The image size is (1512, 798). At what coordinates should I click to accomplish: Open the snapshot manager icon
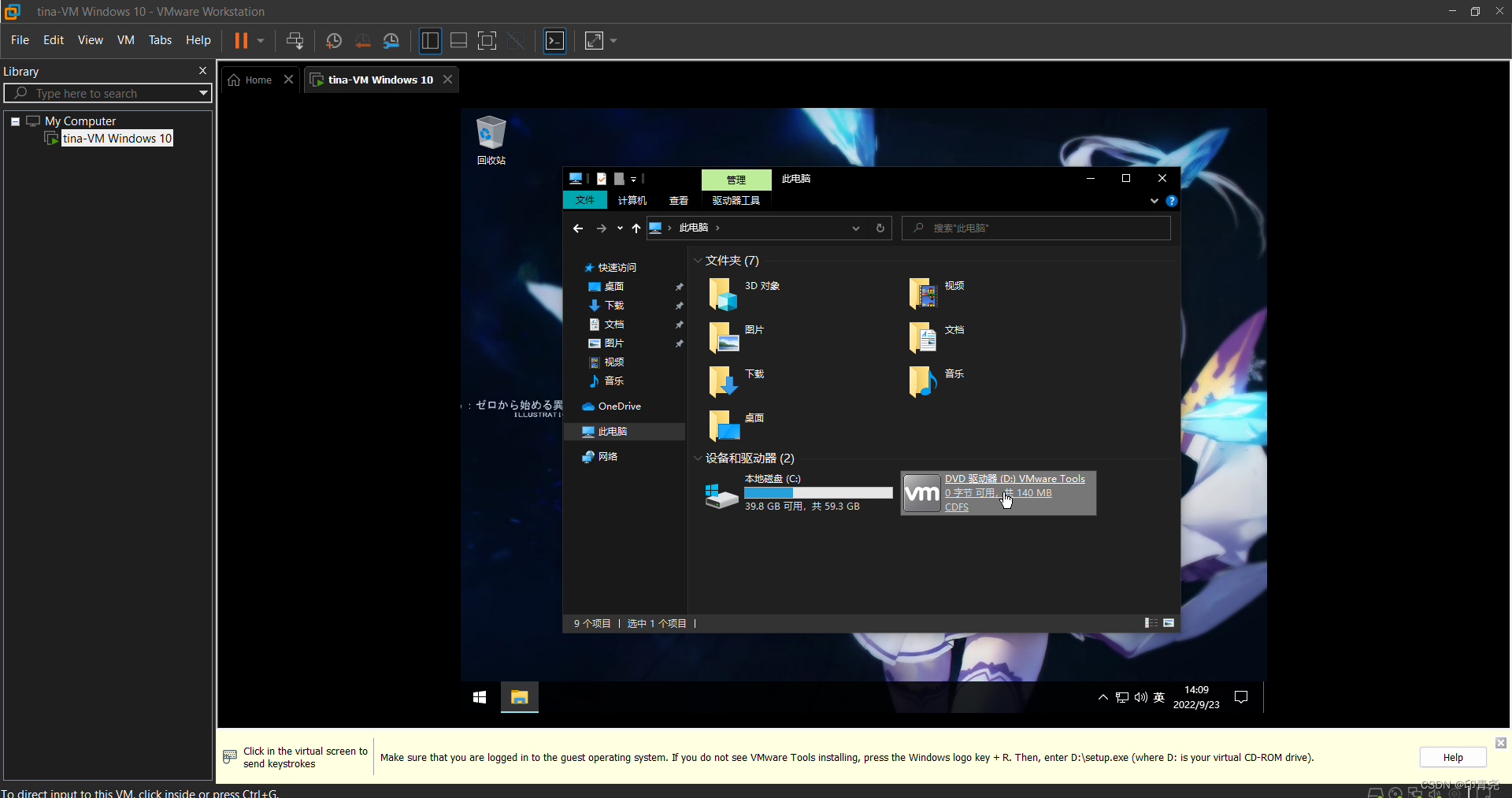[x=391, y=40]
